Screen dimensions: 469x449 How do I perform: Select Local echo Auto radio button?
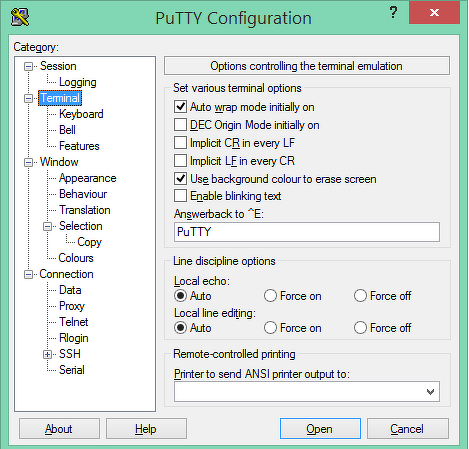[x=180, y=296]
